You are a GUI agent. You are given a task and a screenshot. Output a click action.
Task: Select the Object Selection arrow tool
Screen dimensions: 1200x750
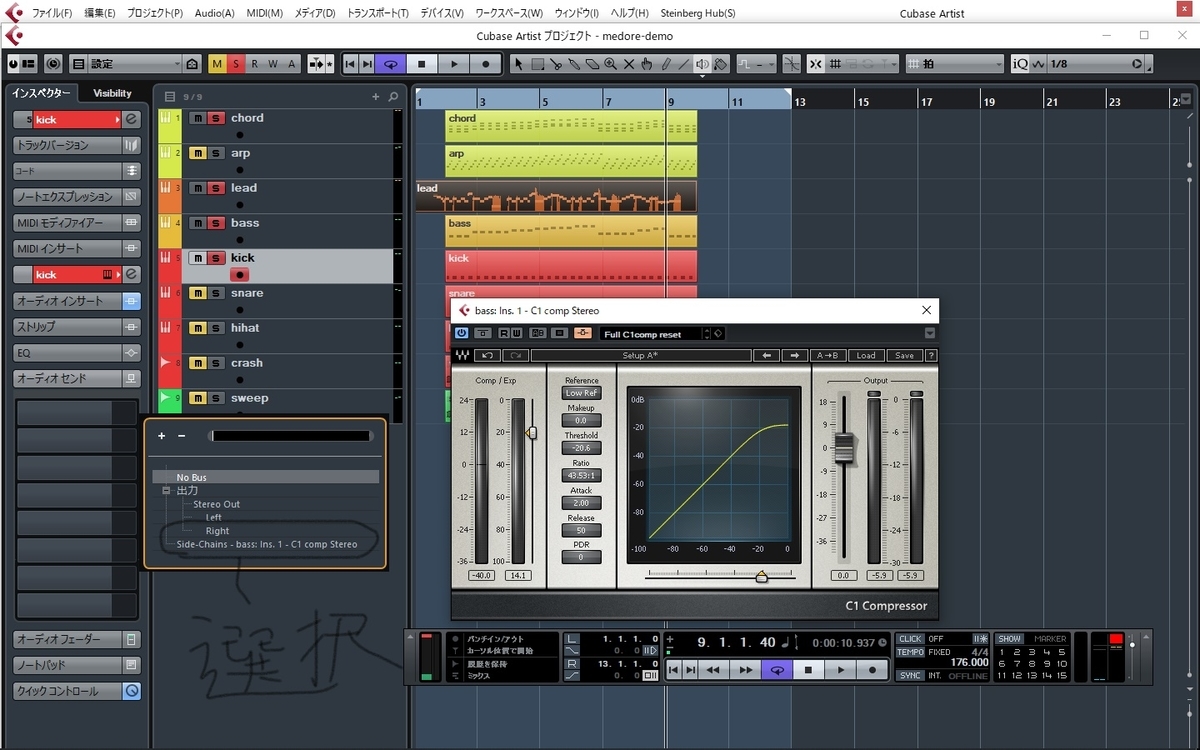click(x=518, y=64)
